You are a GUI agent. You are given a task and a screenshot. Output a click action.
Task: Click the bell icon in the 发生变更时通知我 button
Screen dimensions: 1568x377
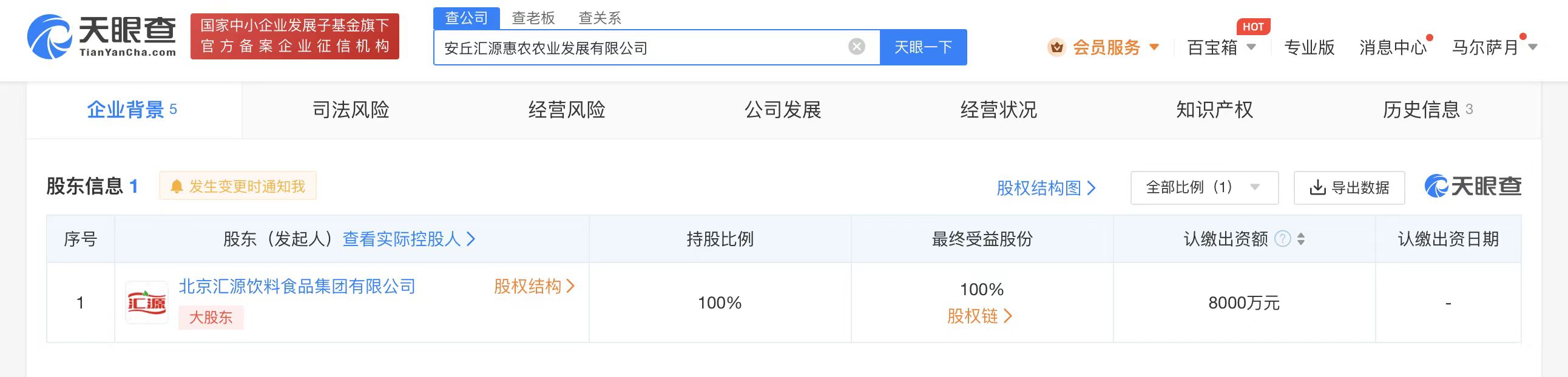[x=177, y=187]
